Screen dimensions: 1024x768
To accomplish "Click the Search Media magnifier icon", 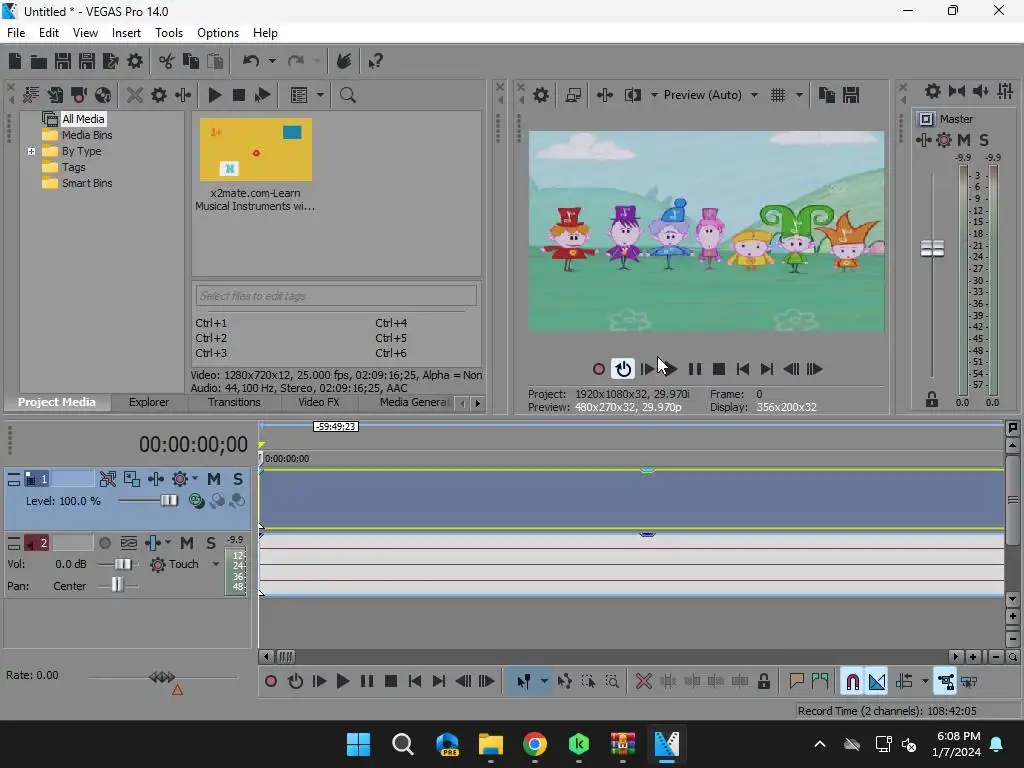I will [x=347, y=95].
